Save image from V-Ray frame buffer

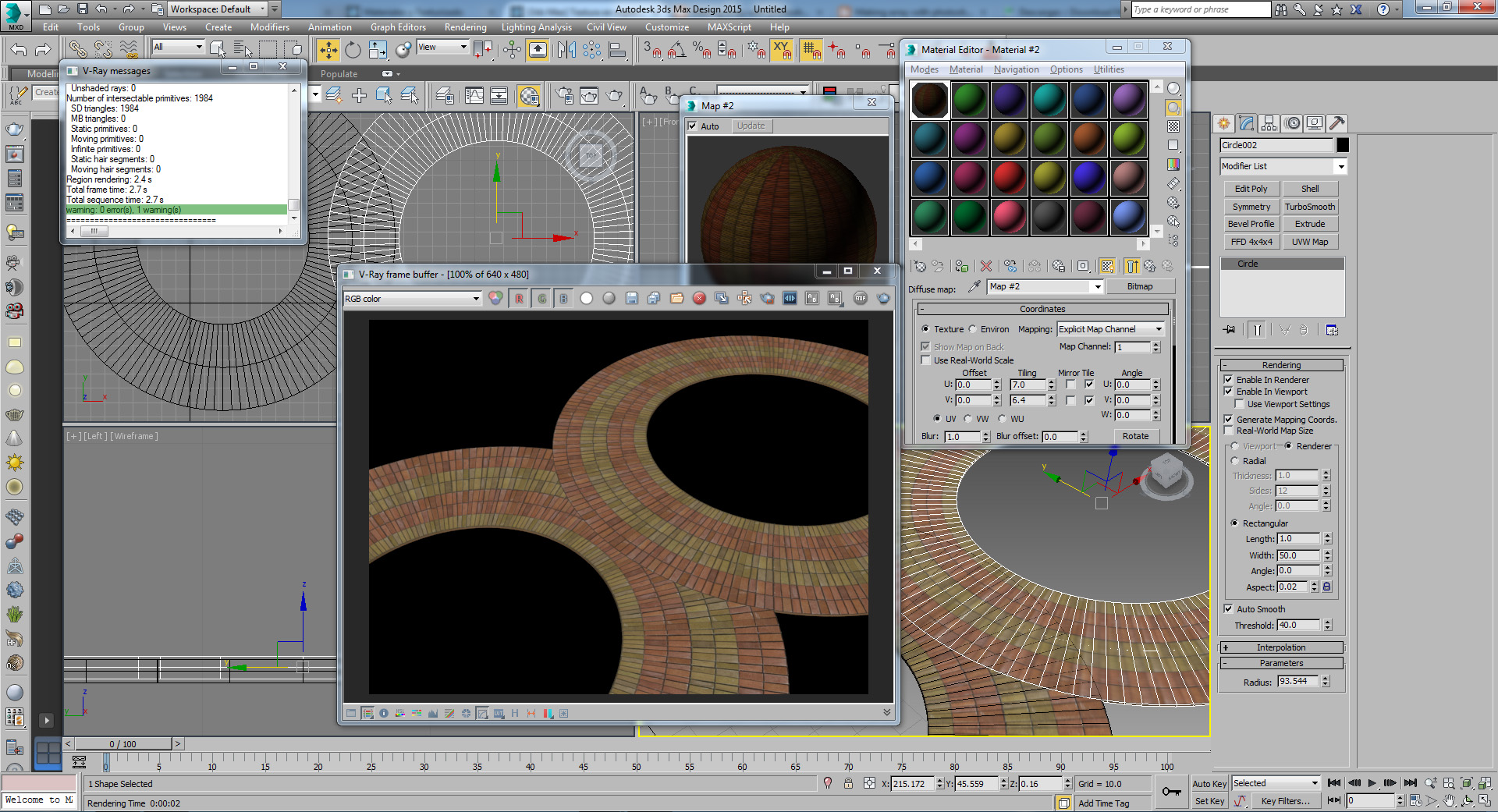point(632,298)
